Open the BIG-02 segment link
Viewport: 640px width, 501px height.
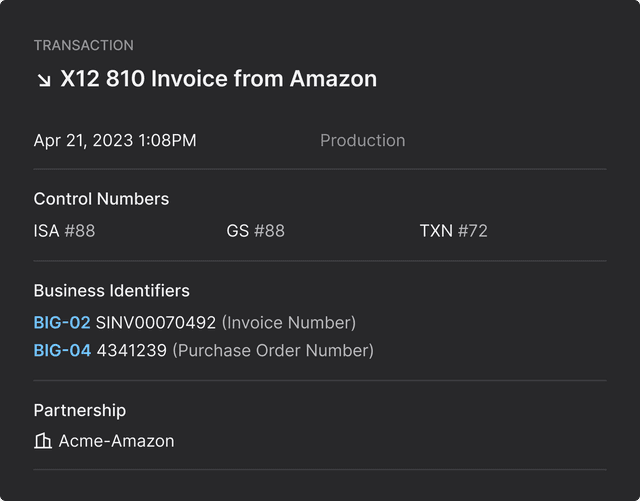click(62, 322)
